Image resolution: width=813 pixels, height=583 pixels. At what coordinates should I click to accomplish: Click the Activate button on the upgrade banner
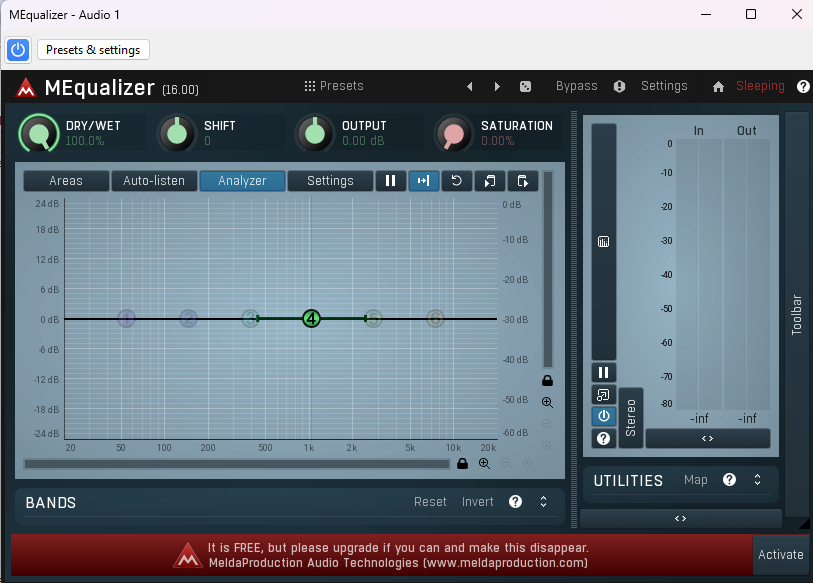tap(781, 554)
